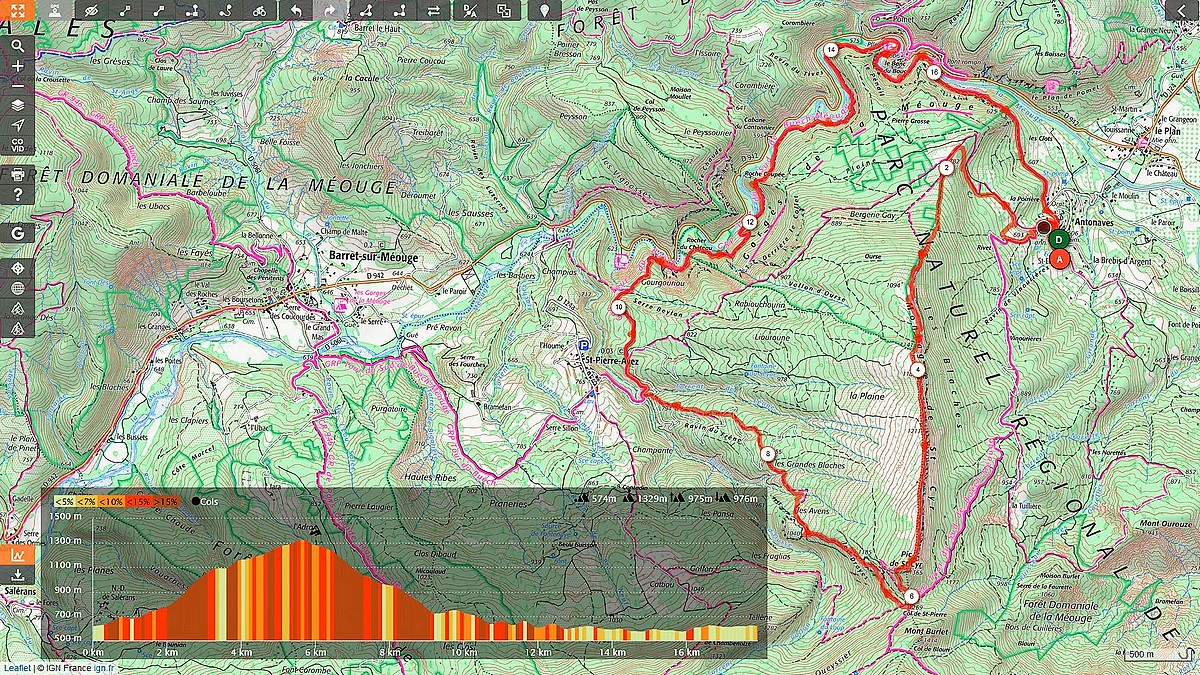
Task: Click the location pin marker tool
Action: coord(544,11)
